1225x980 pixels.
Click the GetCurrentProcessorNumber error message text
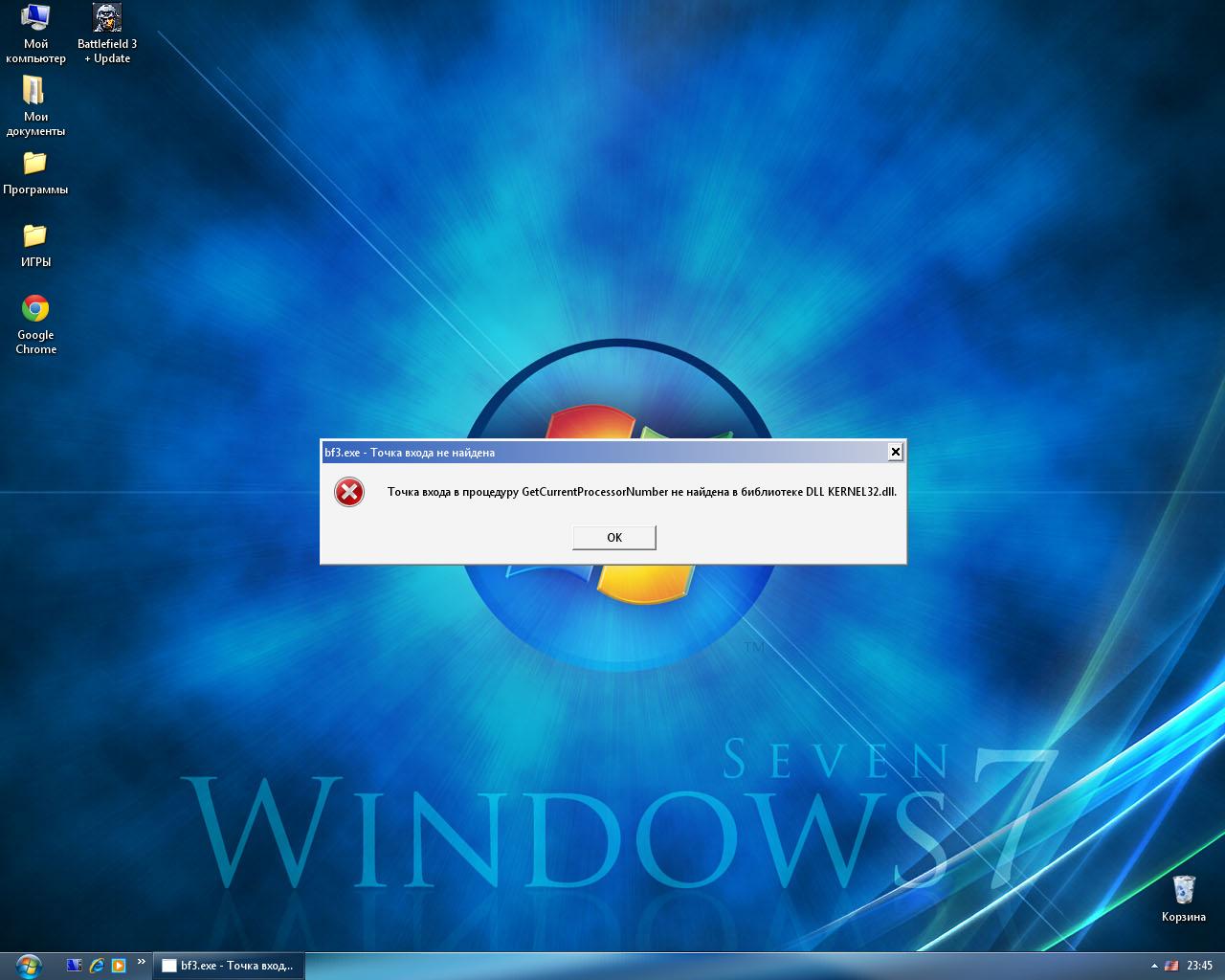click(x=642, y=492)
